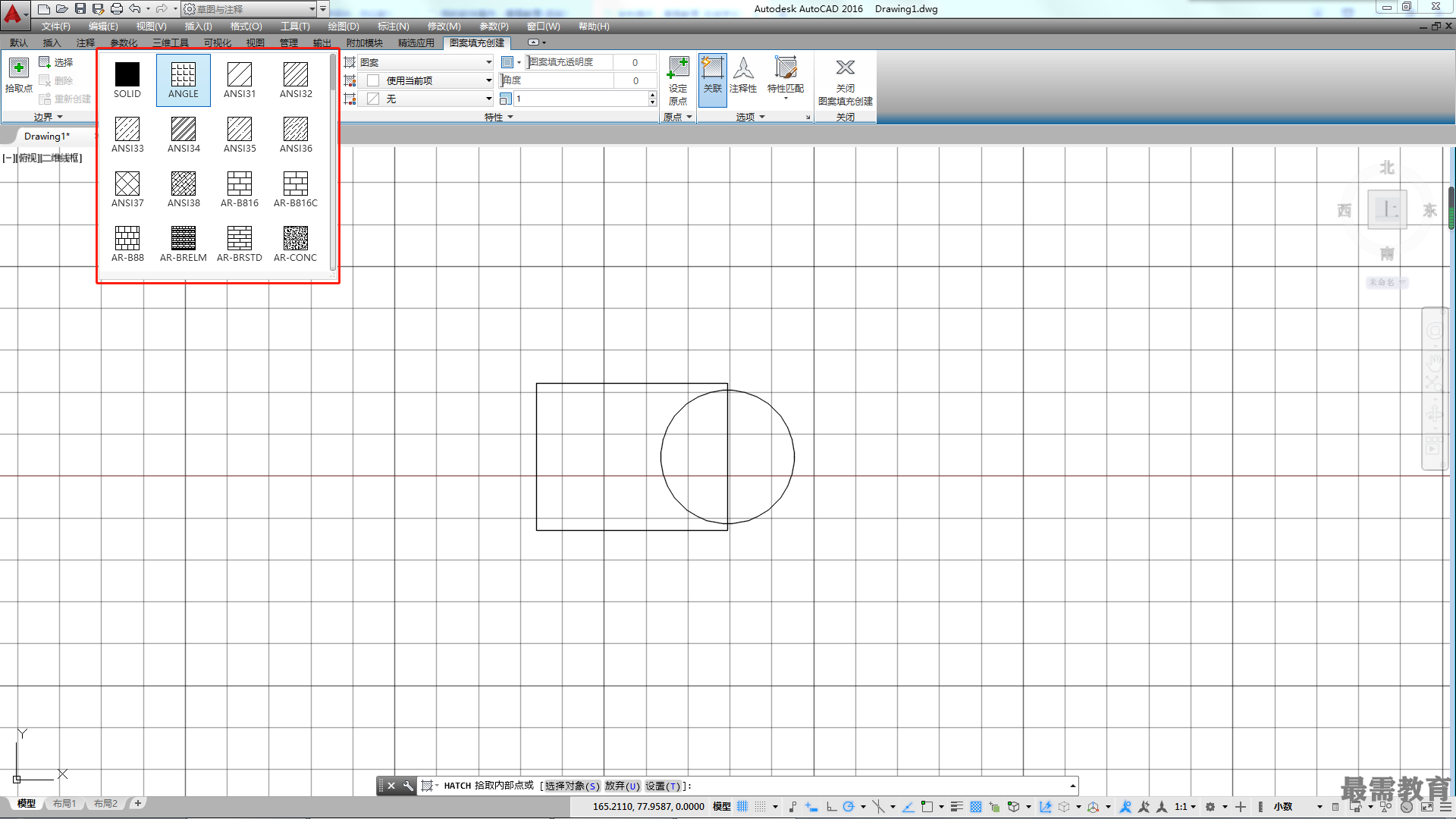The width and height of the screenshot is (1456, 819).
Task: Click the viewport label [-][俯视][二维线框]
Action: tap(42, 158)
